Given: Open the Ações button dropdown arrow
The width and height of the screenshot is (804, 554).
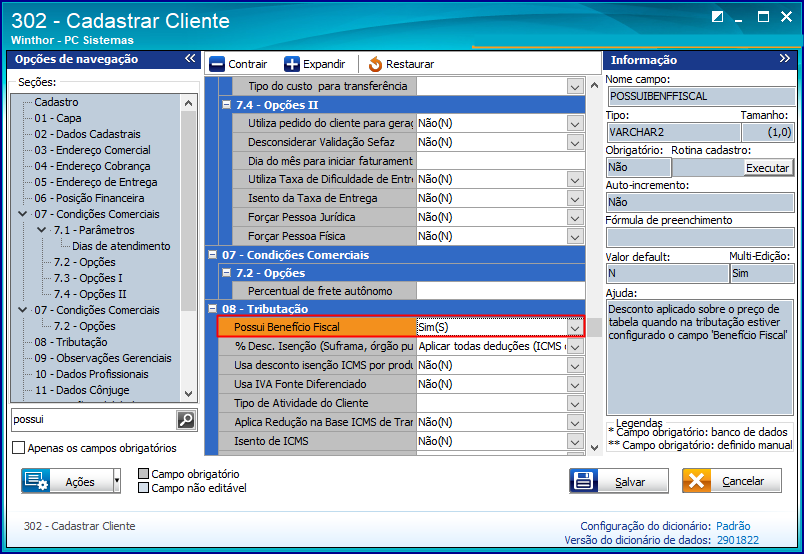Looking at the screenshot, I should click(117, 481).
